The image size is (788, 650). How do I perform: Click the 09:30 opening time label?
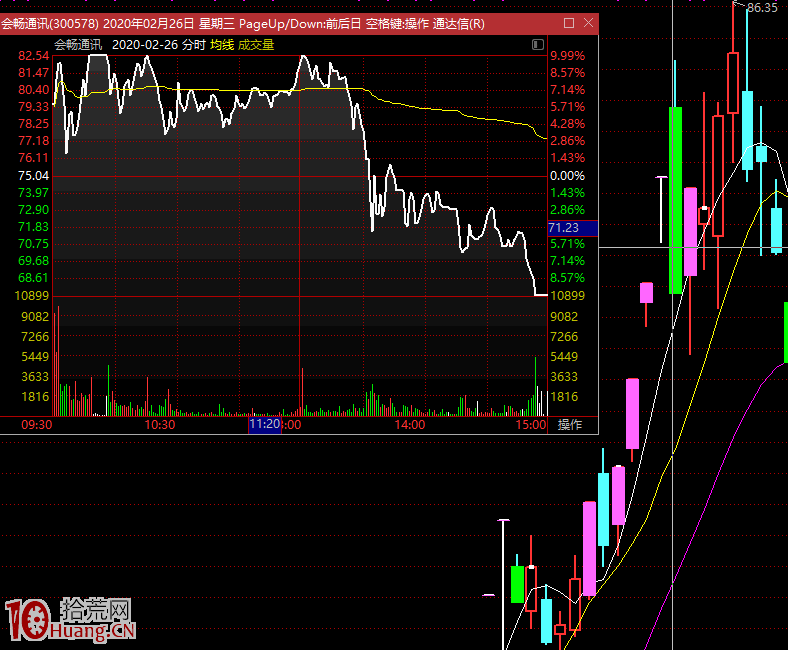(x=37, y=425)
